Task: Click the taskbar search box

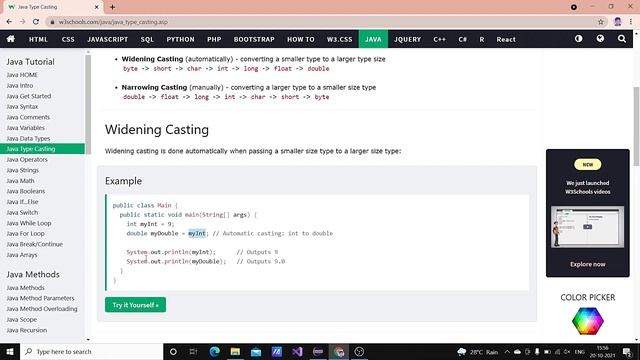Action: point(91,351)
